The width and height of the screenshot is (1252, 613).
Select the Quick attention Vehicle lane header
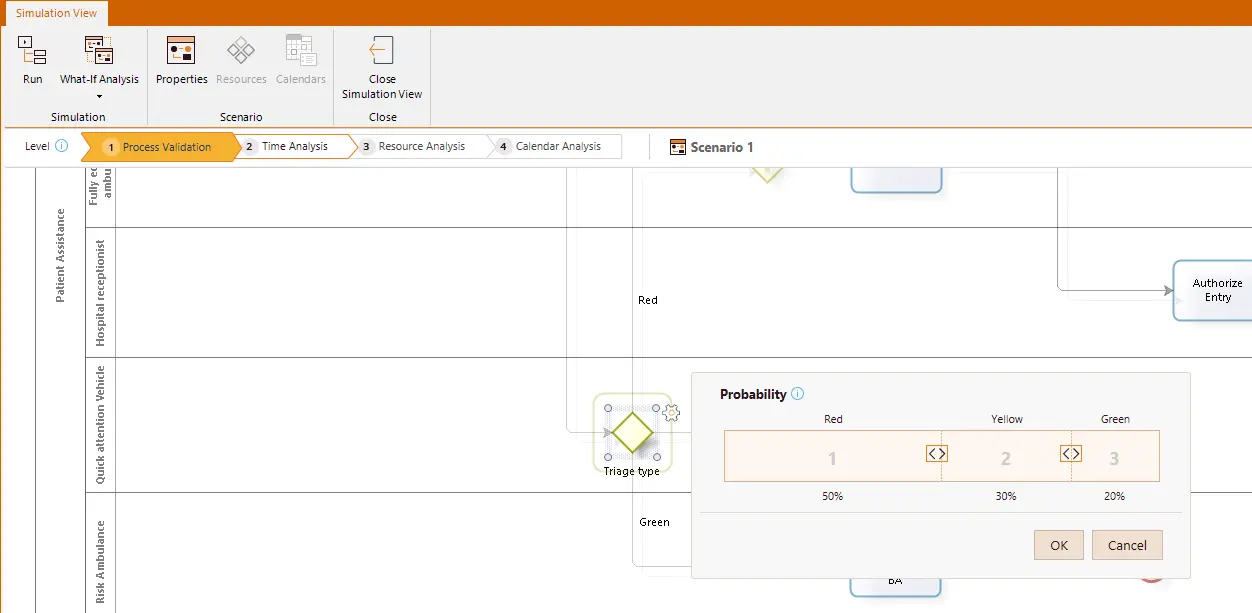click(101, 425)
